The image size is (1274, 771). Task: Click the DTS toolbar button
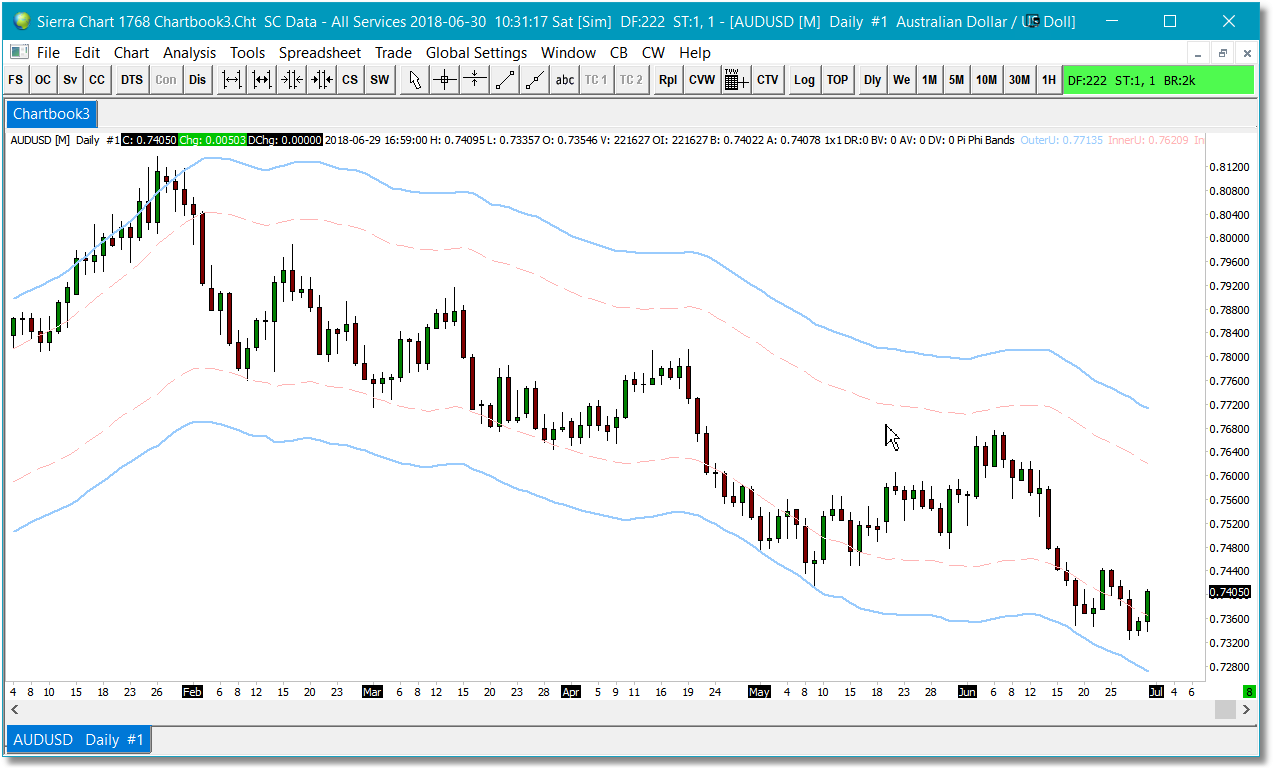pyautogui.click(x=132, y=80)
